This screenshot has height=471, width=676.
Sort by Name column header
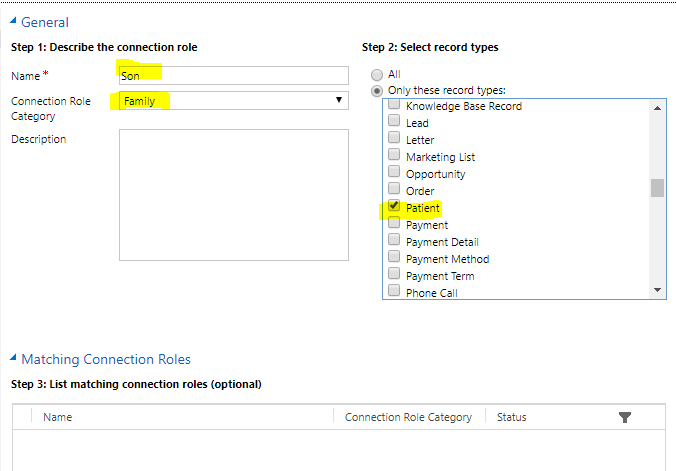pyautogui.click(x=58, y=417)
